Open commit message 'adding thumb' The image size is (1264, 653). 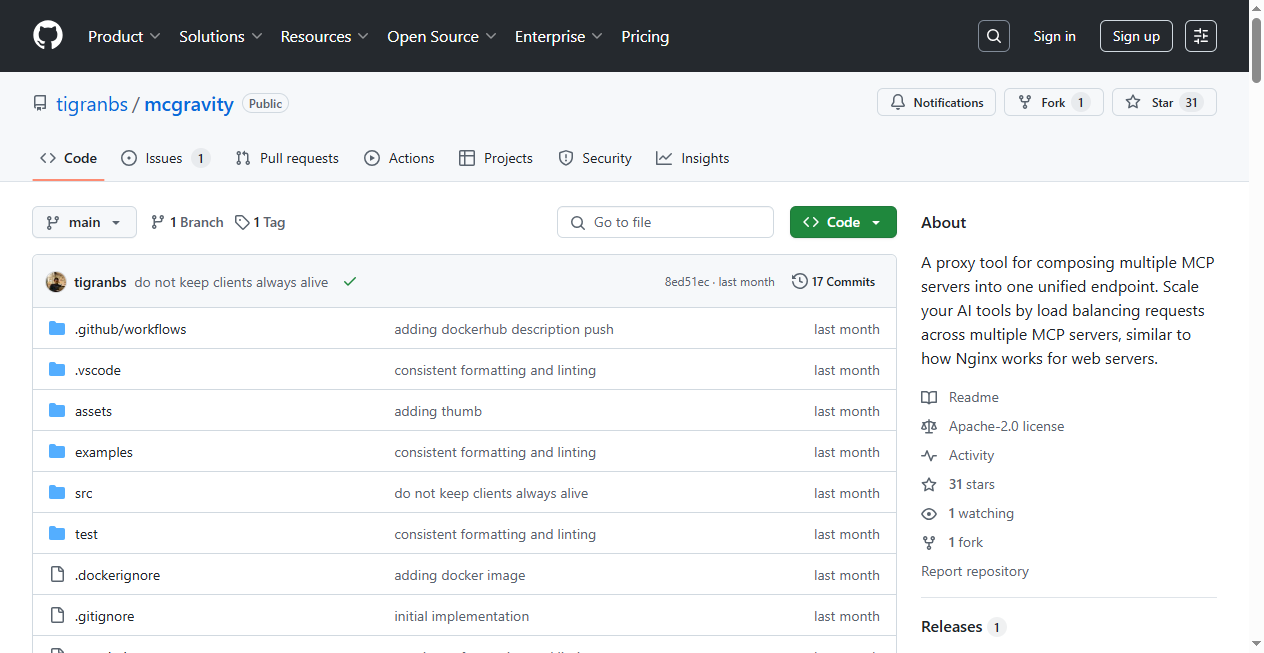pos(438,411)
